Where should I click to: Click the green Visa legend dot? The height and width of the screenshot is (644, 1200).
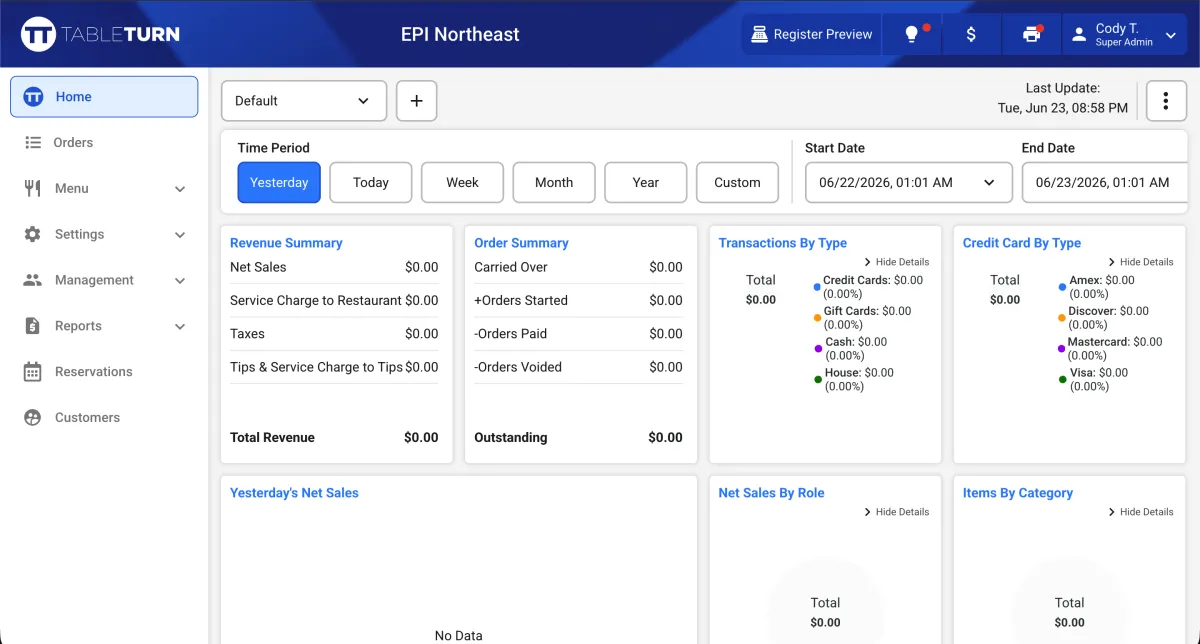(1062, 380)
